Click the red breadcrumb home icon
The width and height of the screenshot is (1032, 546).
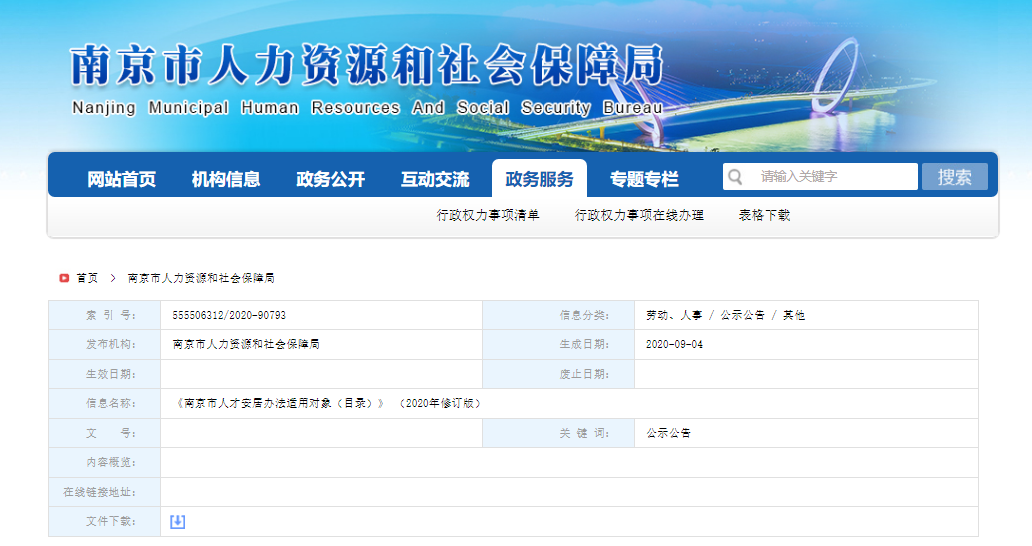[x=64, y=278]
